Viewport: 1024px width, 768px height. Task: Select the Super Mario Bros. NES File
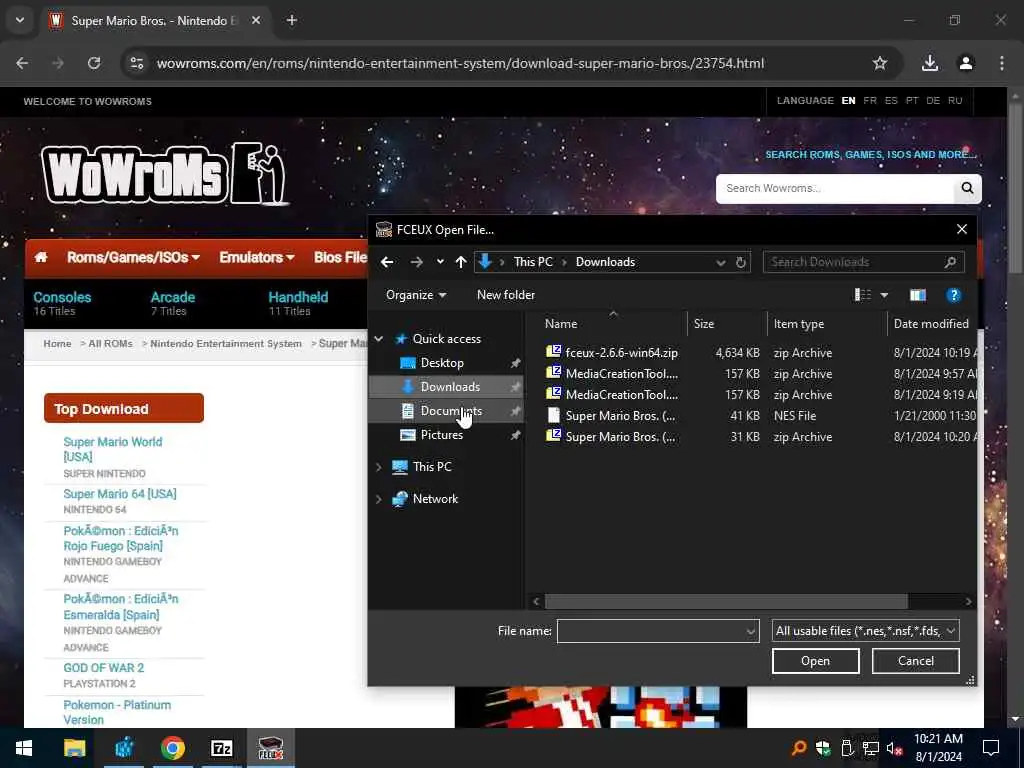pos(620,416)
